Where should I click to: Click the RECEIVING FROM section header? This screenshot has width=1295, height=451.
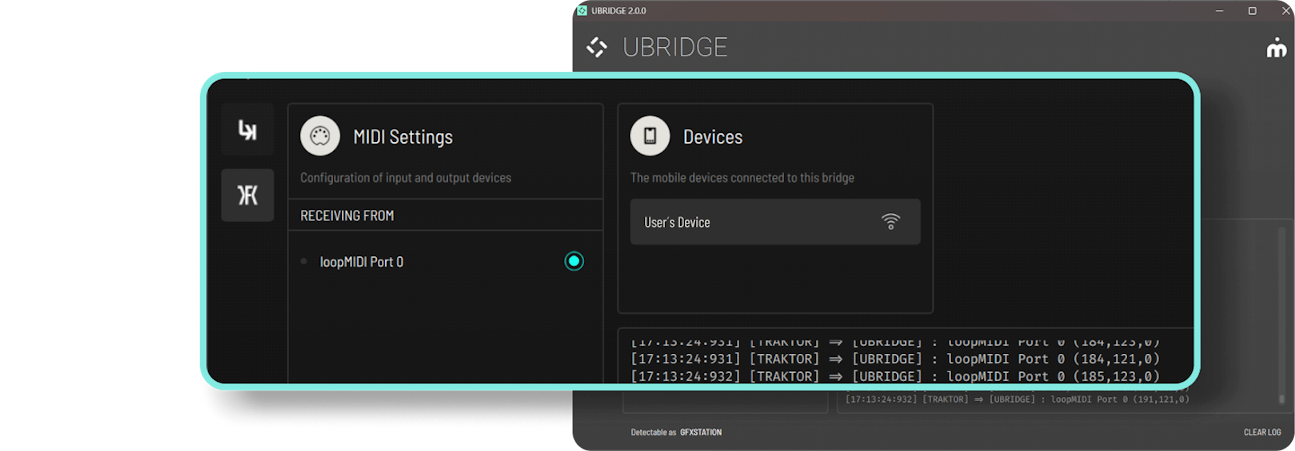(347, 215)
